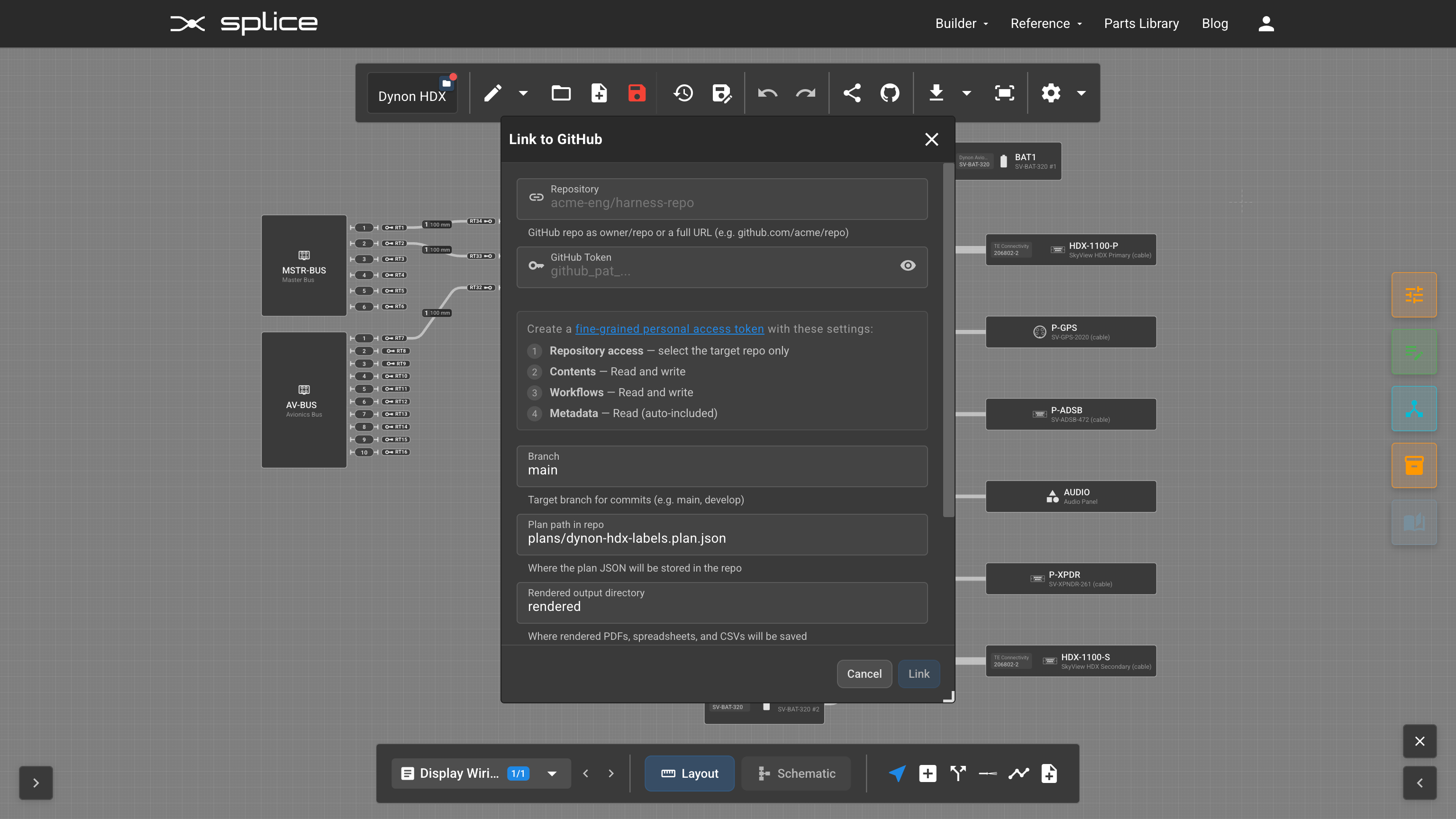
Task: Select the HDX-1100-P node
Action: (x=1071, y=250)
